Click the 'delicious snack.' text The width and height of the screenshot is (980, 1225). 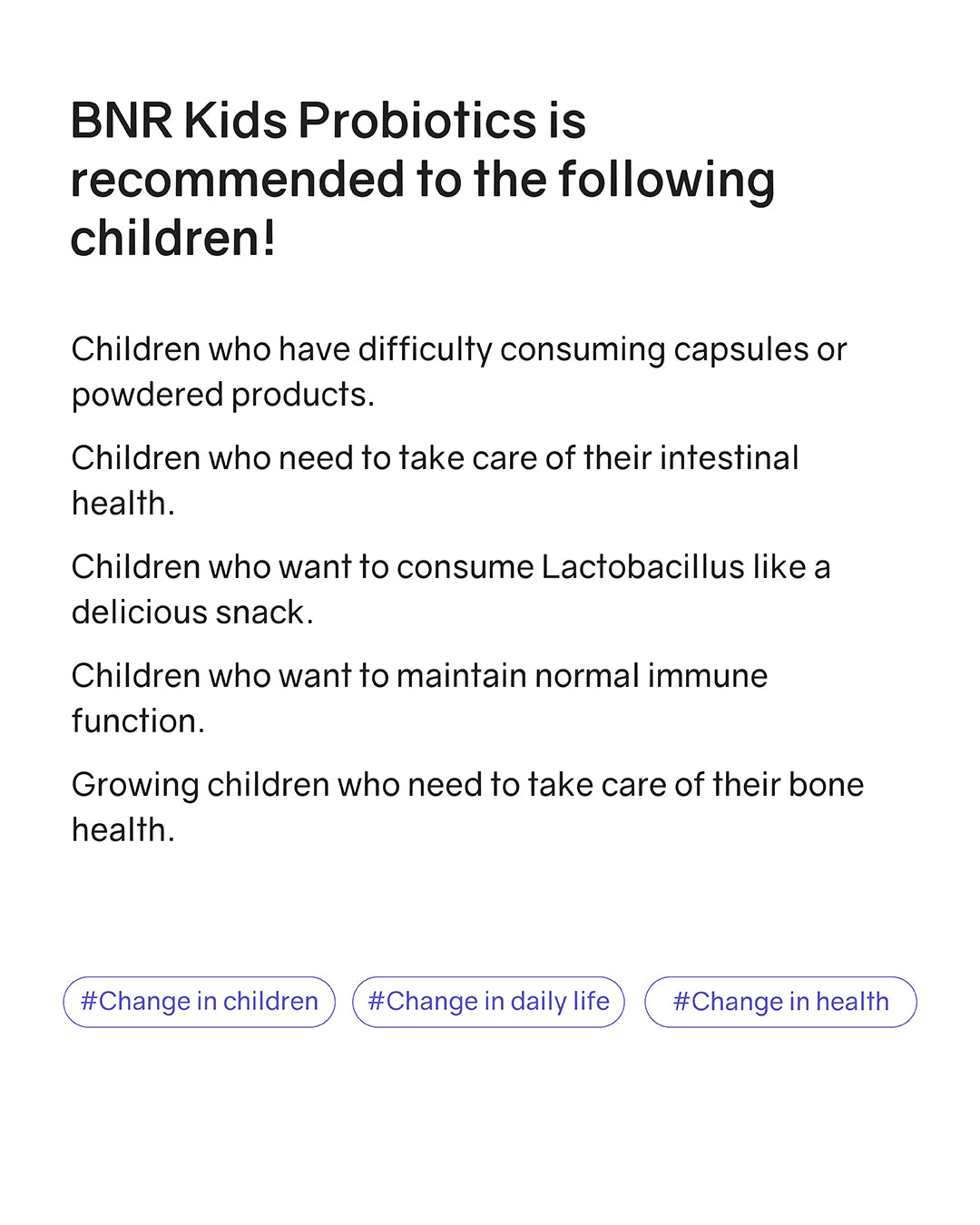tap(192, 612)
